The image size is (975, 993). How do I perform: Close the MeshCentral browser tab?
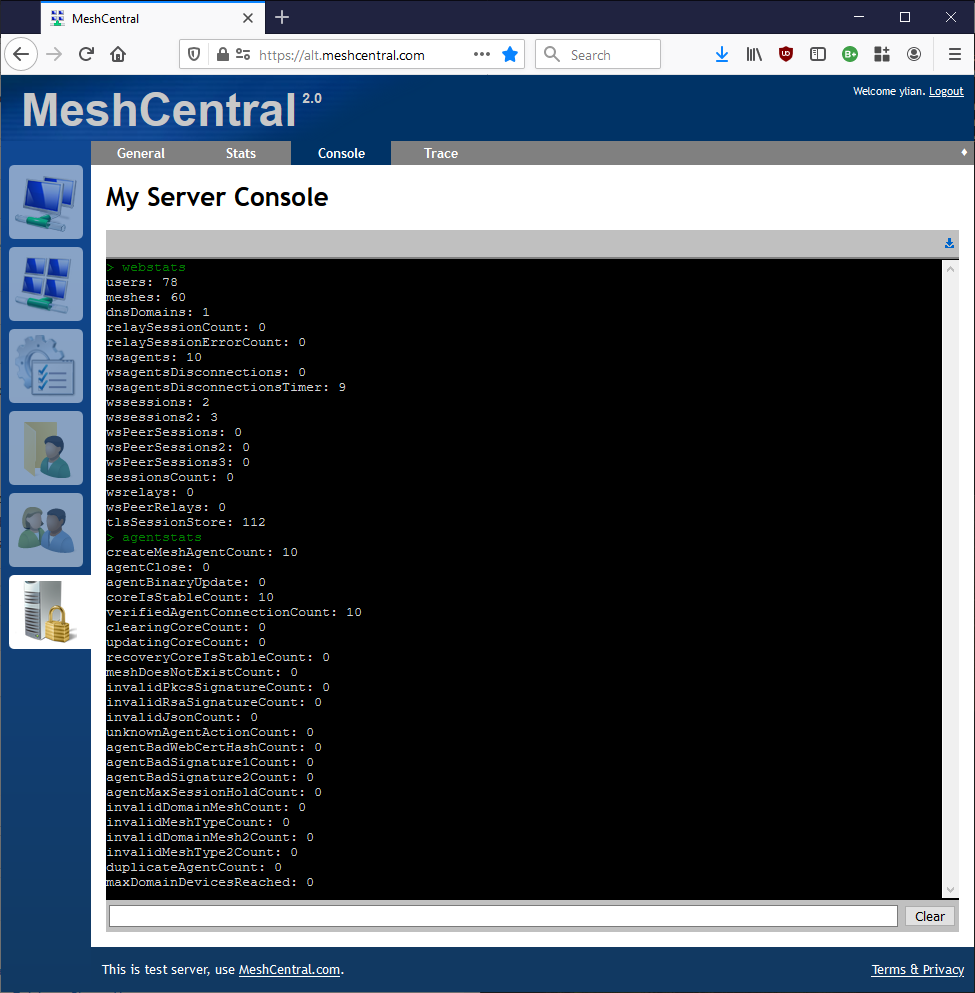(248, 18)
